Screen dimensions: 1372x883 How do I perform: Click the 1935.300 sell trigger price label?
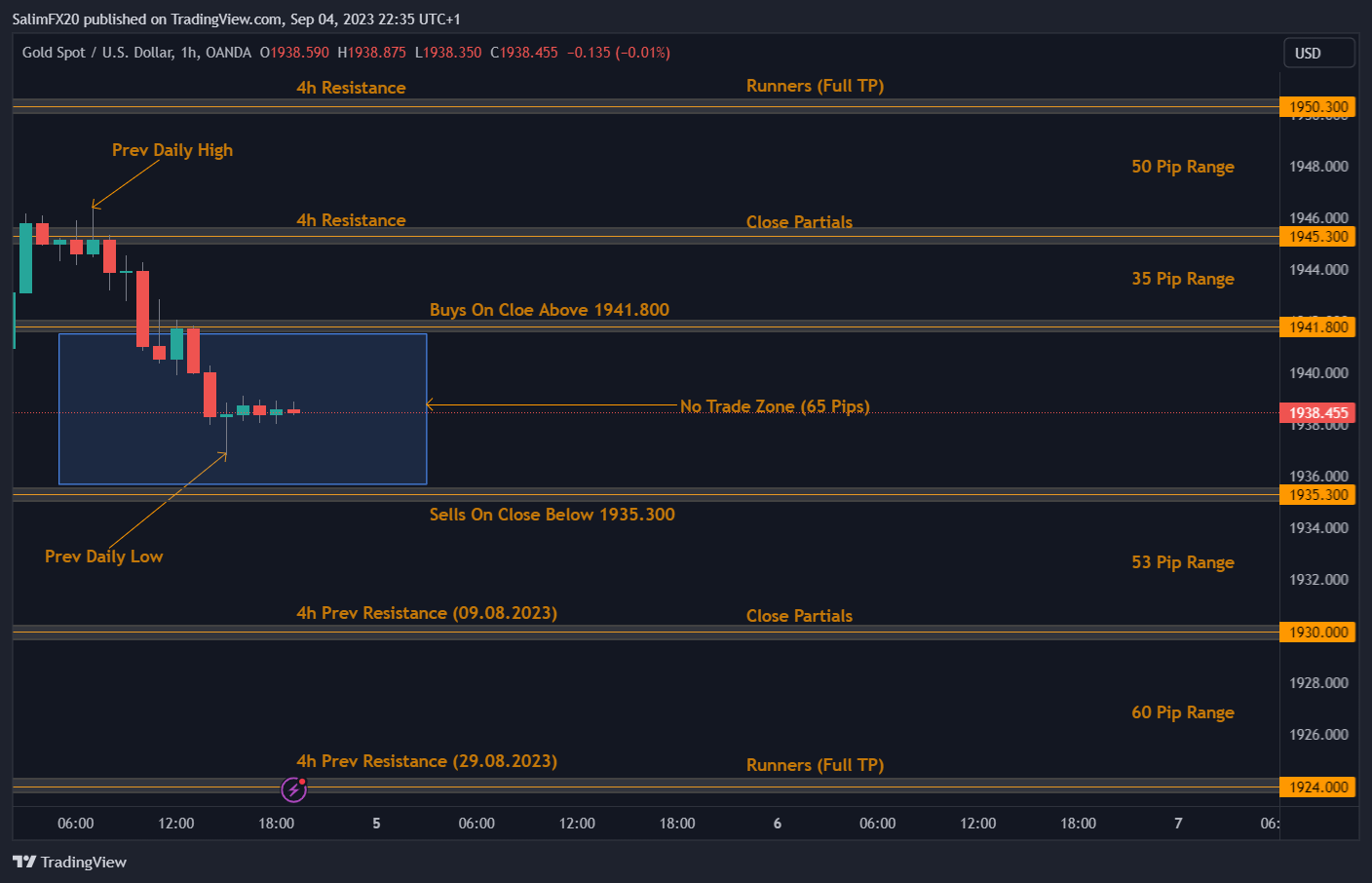coord(1316,494)
